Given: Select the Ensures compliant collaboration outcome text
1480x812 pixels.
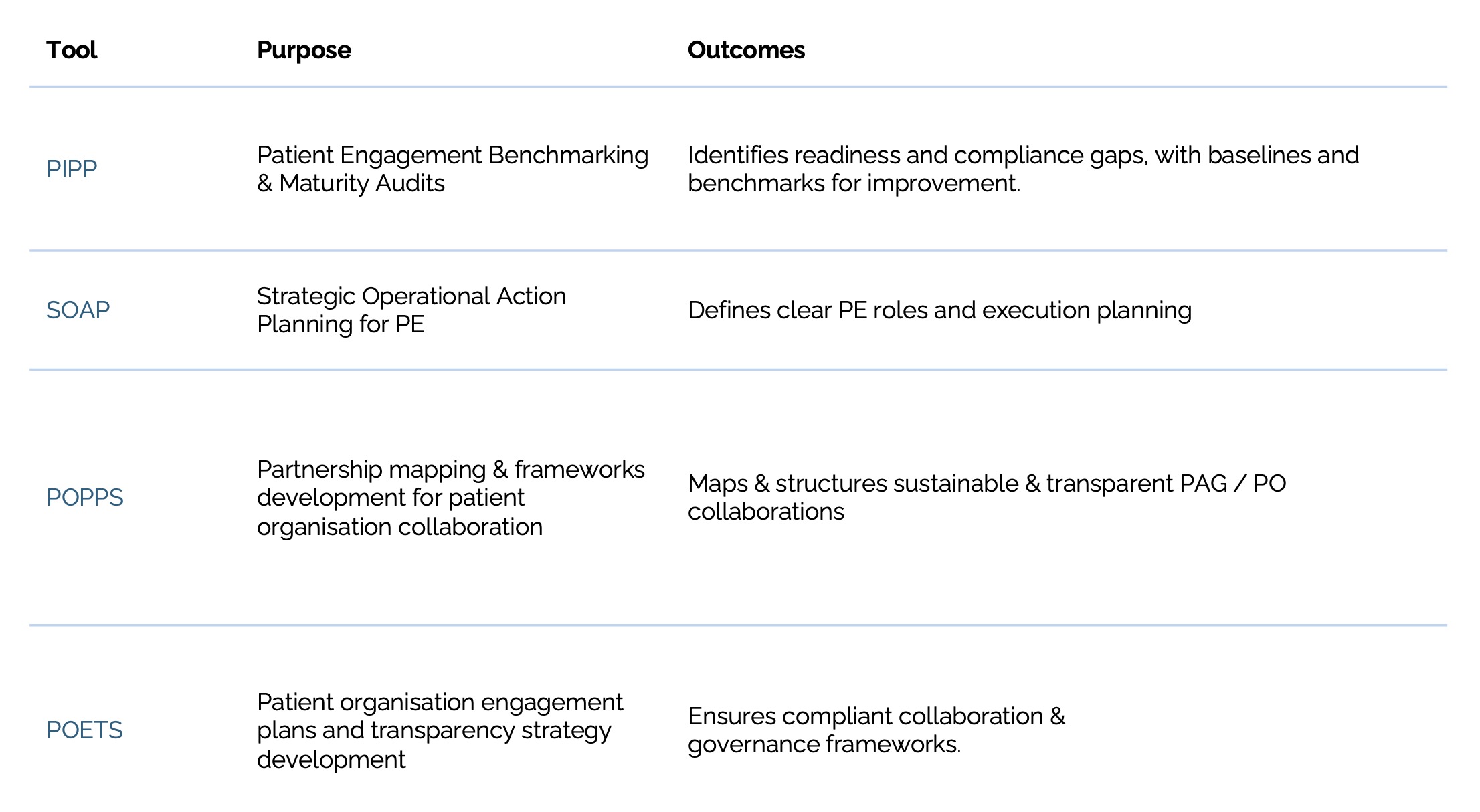Looking at the screenshot, I should 876,730.
